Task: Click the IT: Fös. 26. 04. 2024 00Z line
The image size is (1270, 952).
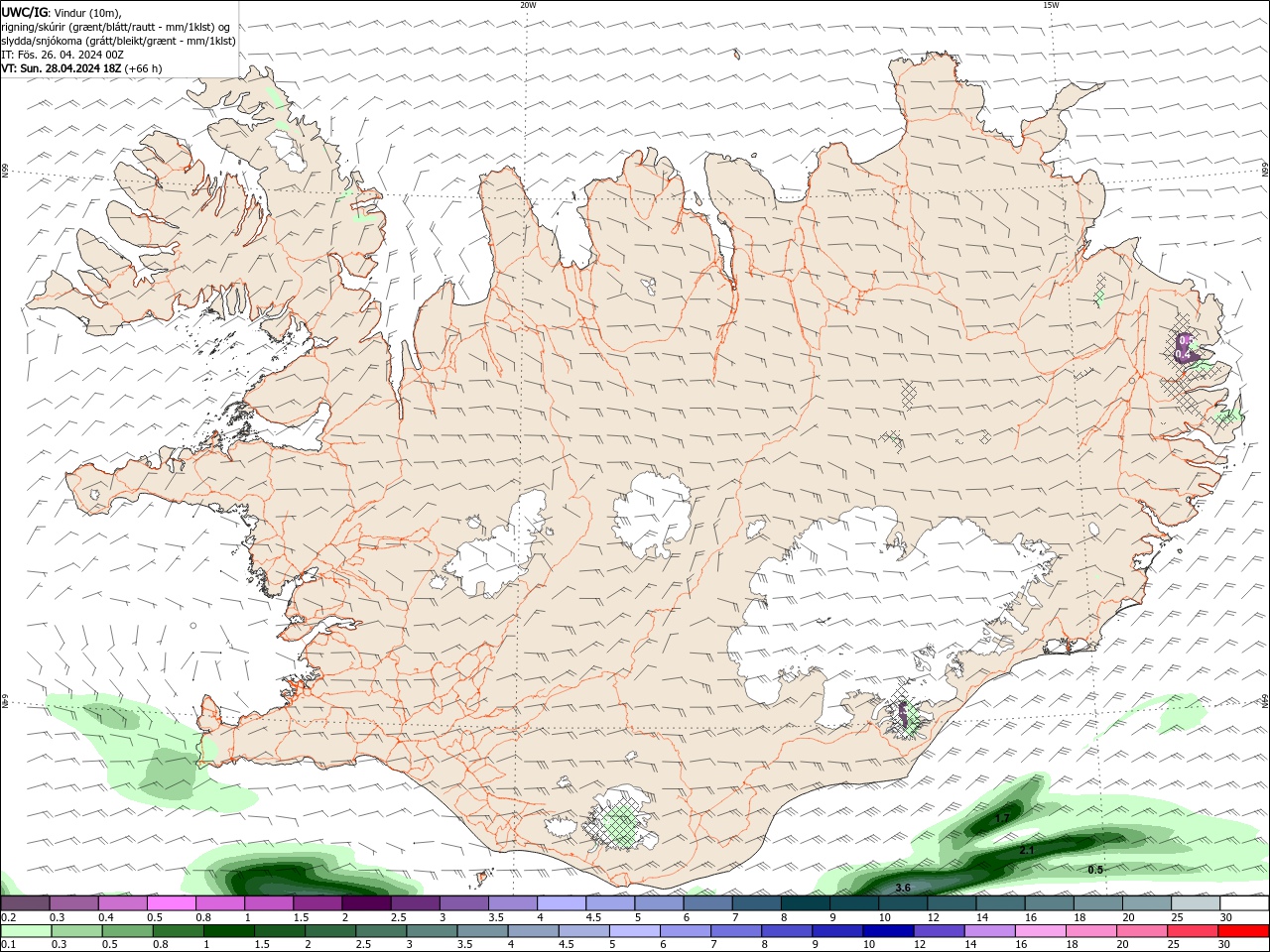Action: [63, 55]
